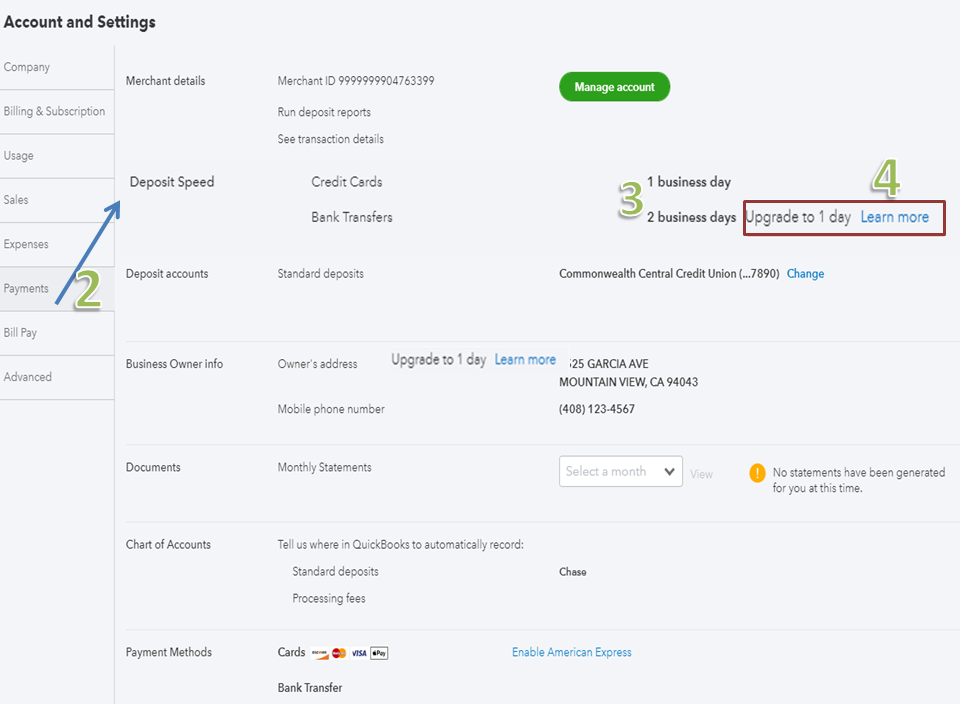960x720 pixels.
Task: Open the Advanced settings tab
Action: pyautogui.click(x=28, y=377)
